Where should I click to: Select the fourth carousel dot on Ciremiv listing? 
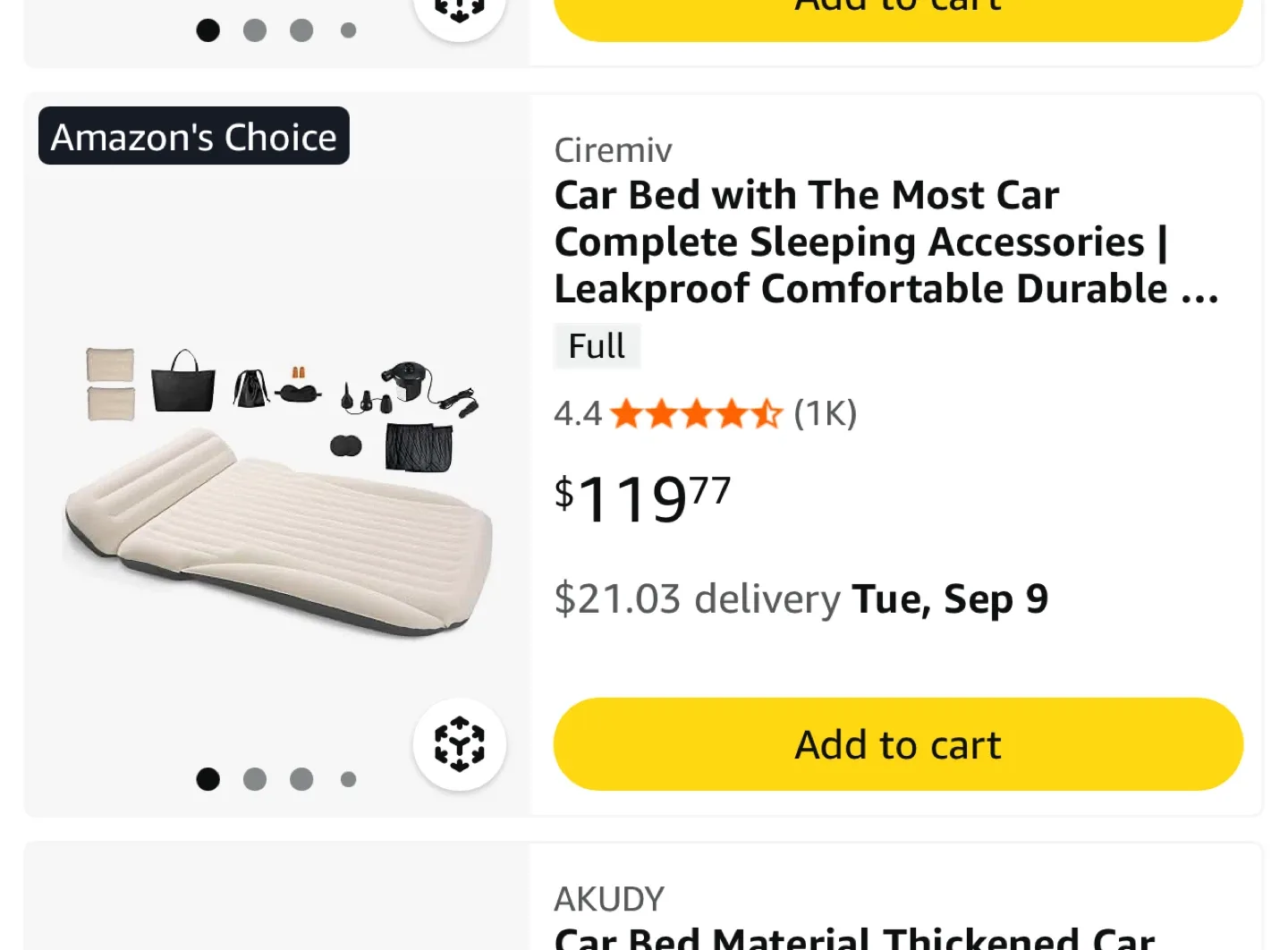pyautogui.click(x=348, y=778)
